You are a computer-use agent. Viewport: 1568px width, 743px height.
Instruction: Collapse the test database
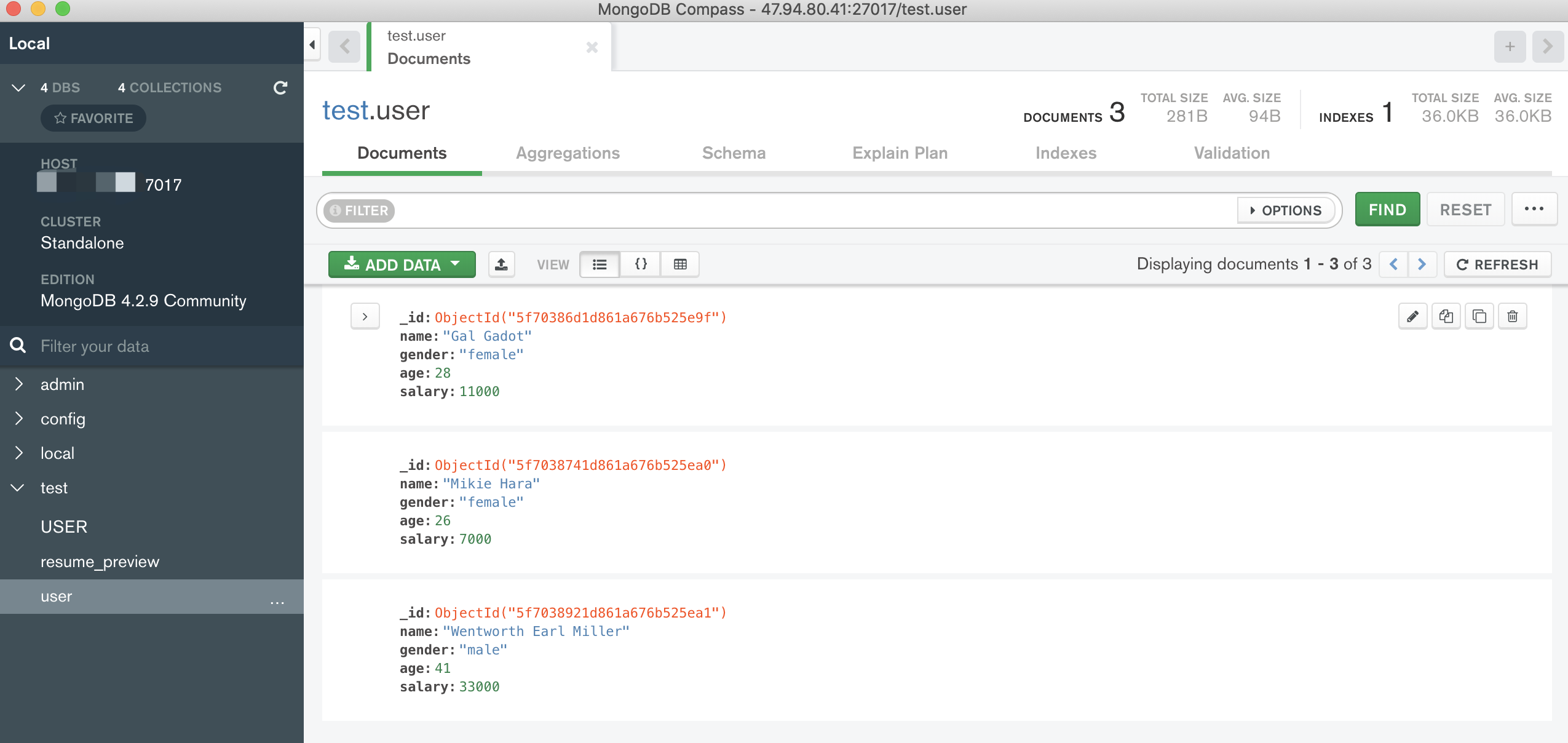(18, 488)
